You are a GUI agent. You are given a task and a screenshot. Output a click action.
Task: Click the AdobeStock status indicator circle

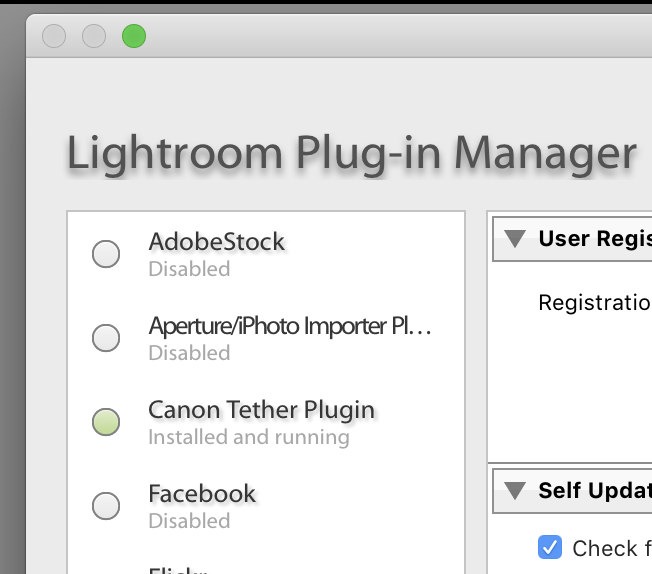[106, 254]
